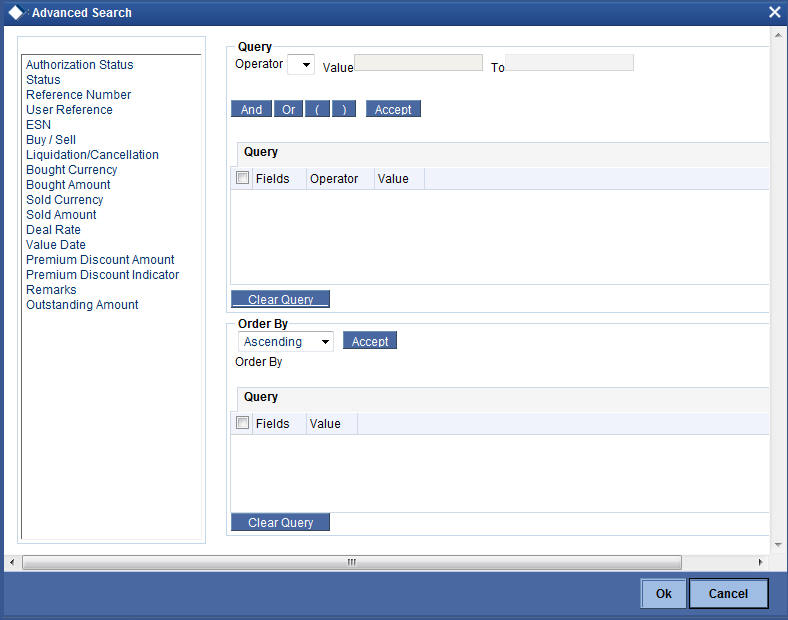Viewport: 788px width, 620px height.
Task: Select Remarks field
Action: pyautogui.click(x=51, y=290)
